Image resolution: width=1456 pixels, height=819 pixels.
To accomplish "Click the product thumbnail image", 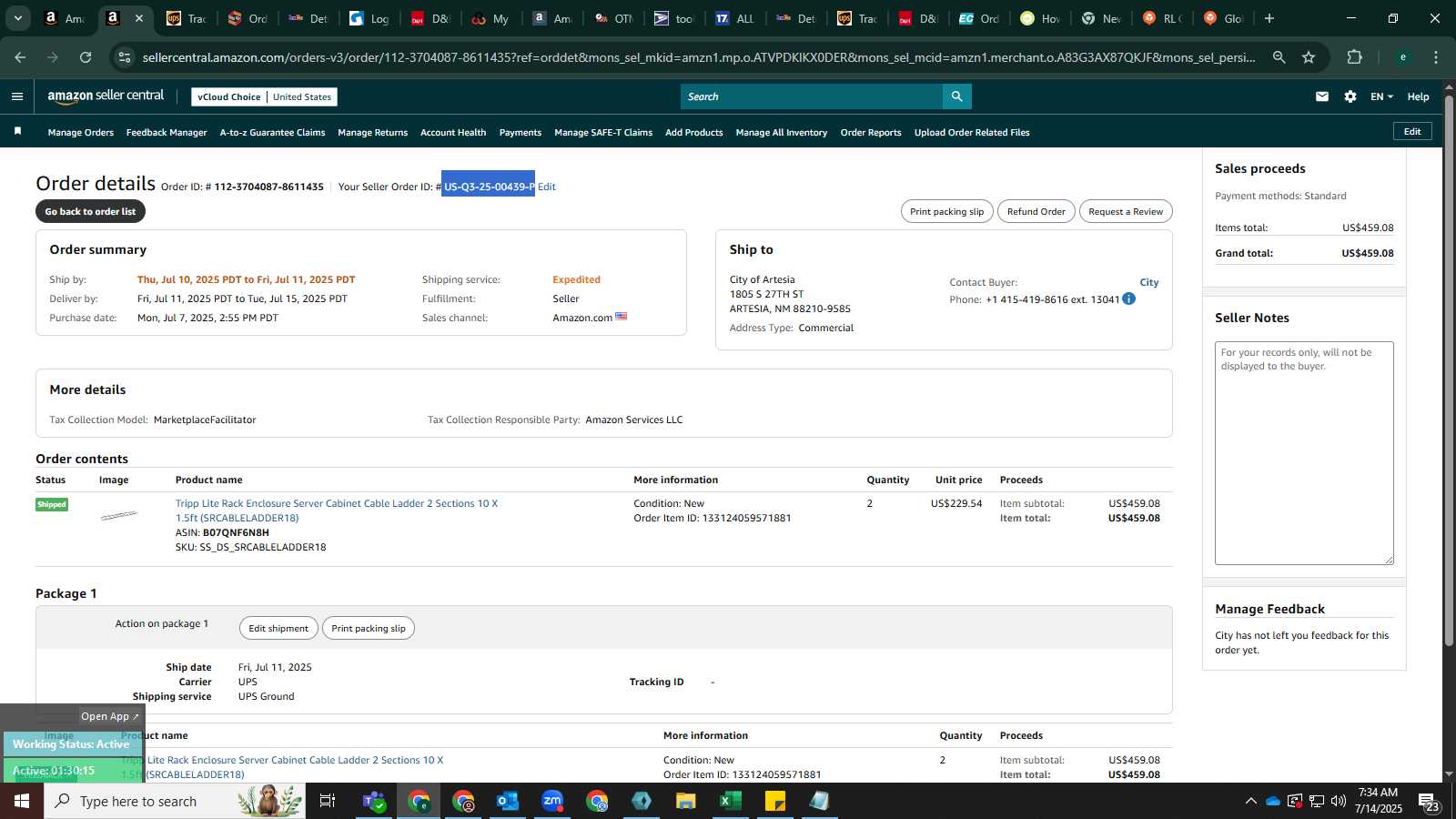I will click(x=118, y=515).
